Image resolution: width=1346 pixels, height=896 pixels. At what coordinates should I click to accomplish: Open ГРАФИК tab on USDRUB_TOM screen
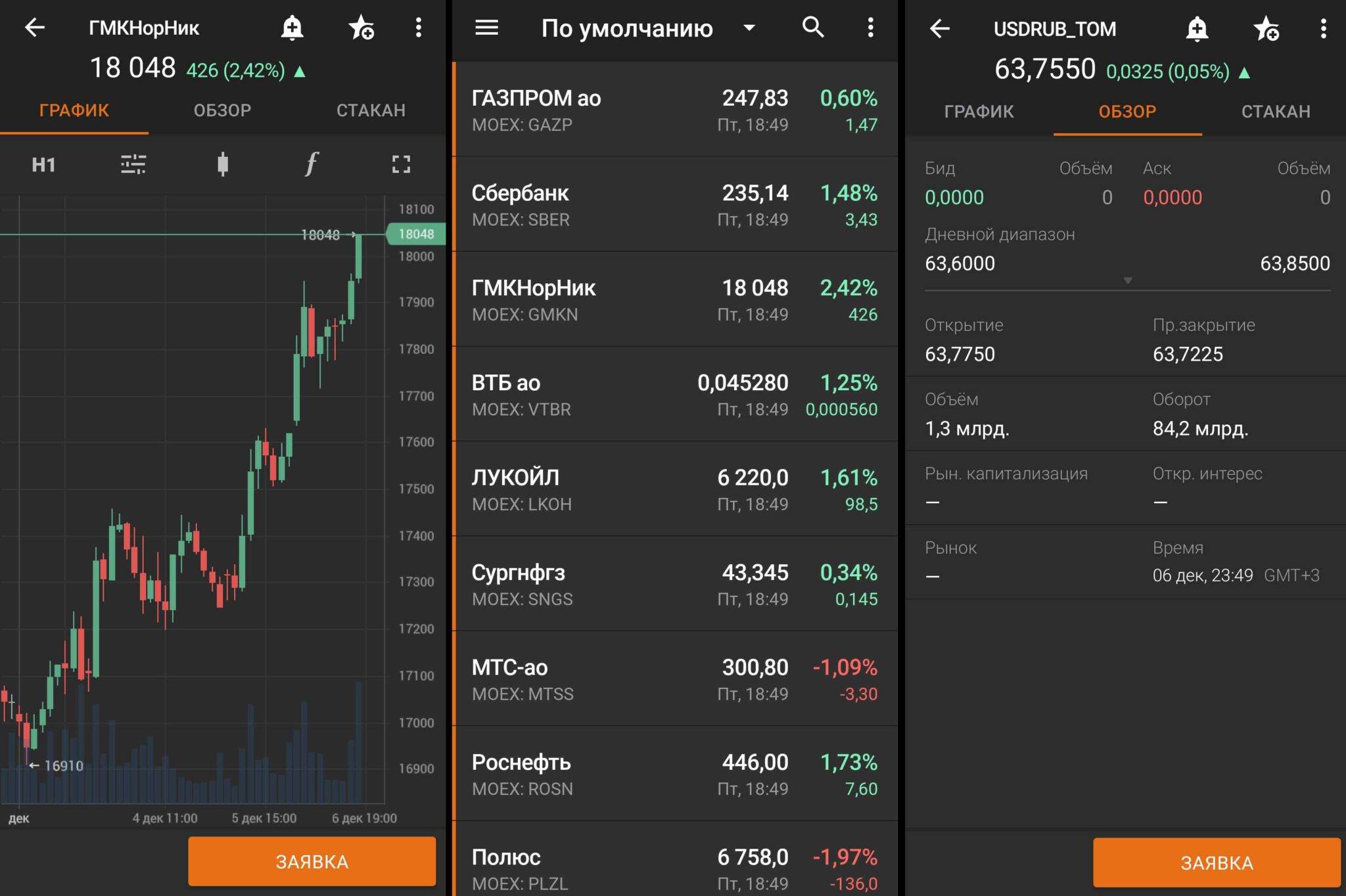pyautogui.click(x=979, y=112)
